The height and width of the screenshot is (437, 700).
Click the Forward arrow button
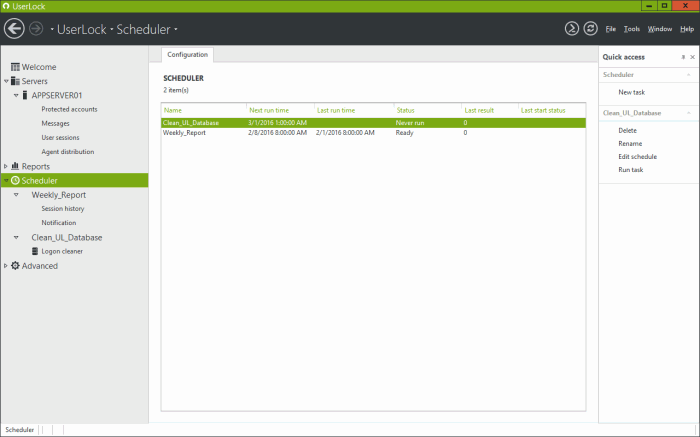(36, 29)
